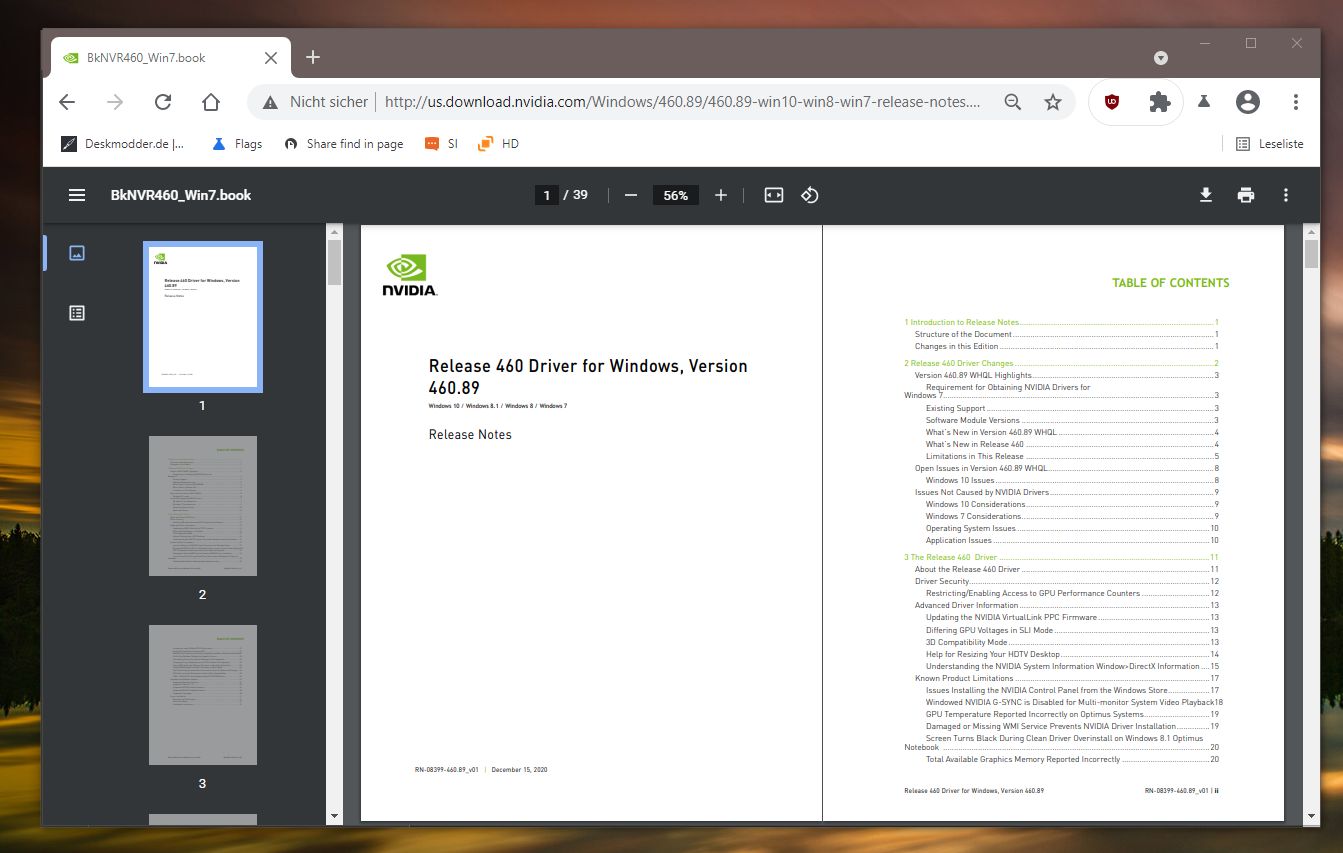Screen dimensions: 1343x853
Task: Show document outline view
Action: [77, 313]
